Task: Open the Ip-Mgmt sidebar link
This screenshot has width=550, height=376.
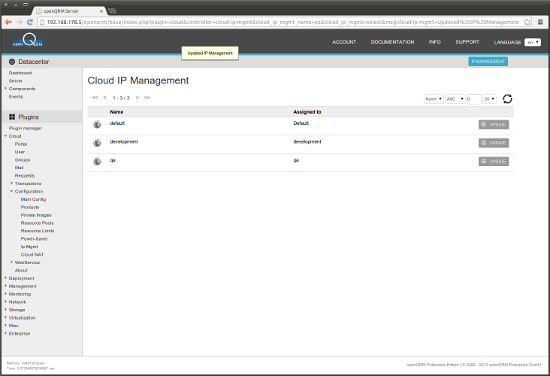Action: point(29,247)
